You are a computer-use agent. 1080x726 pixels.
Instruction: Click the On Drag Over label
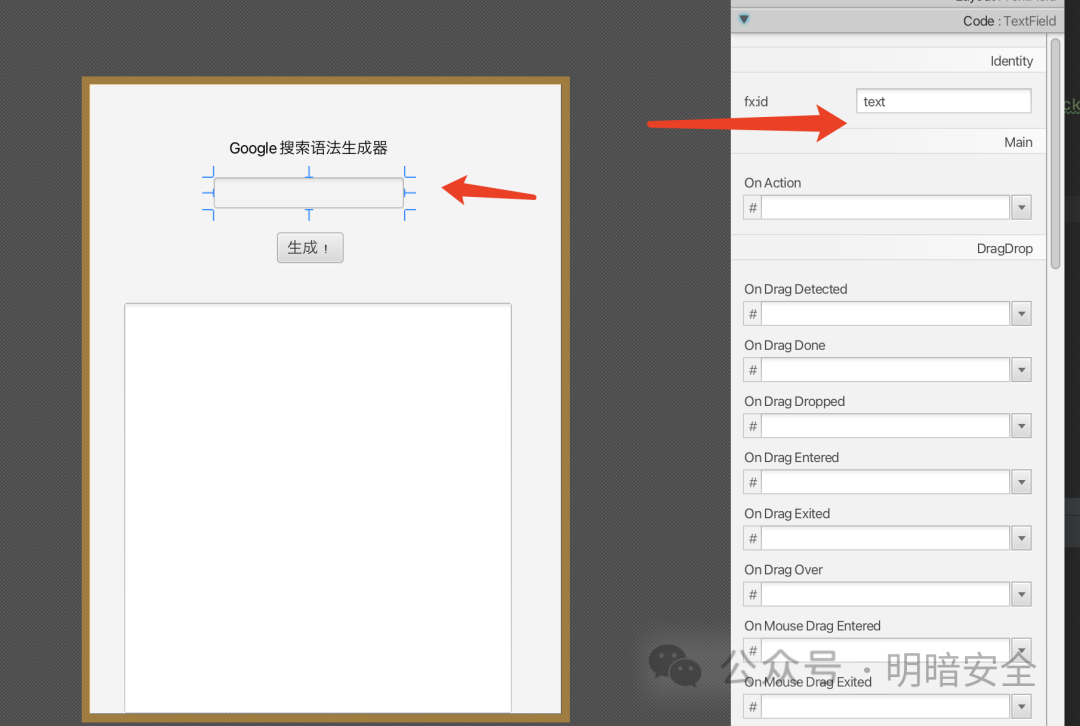pyautogui.click(x=783, y=570)
